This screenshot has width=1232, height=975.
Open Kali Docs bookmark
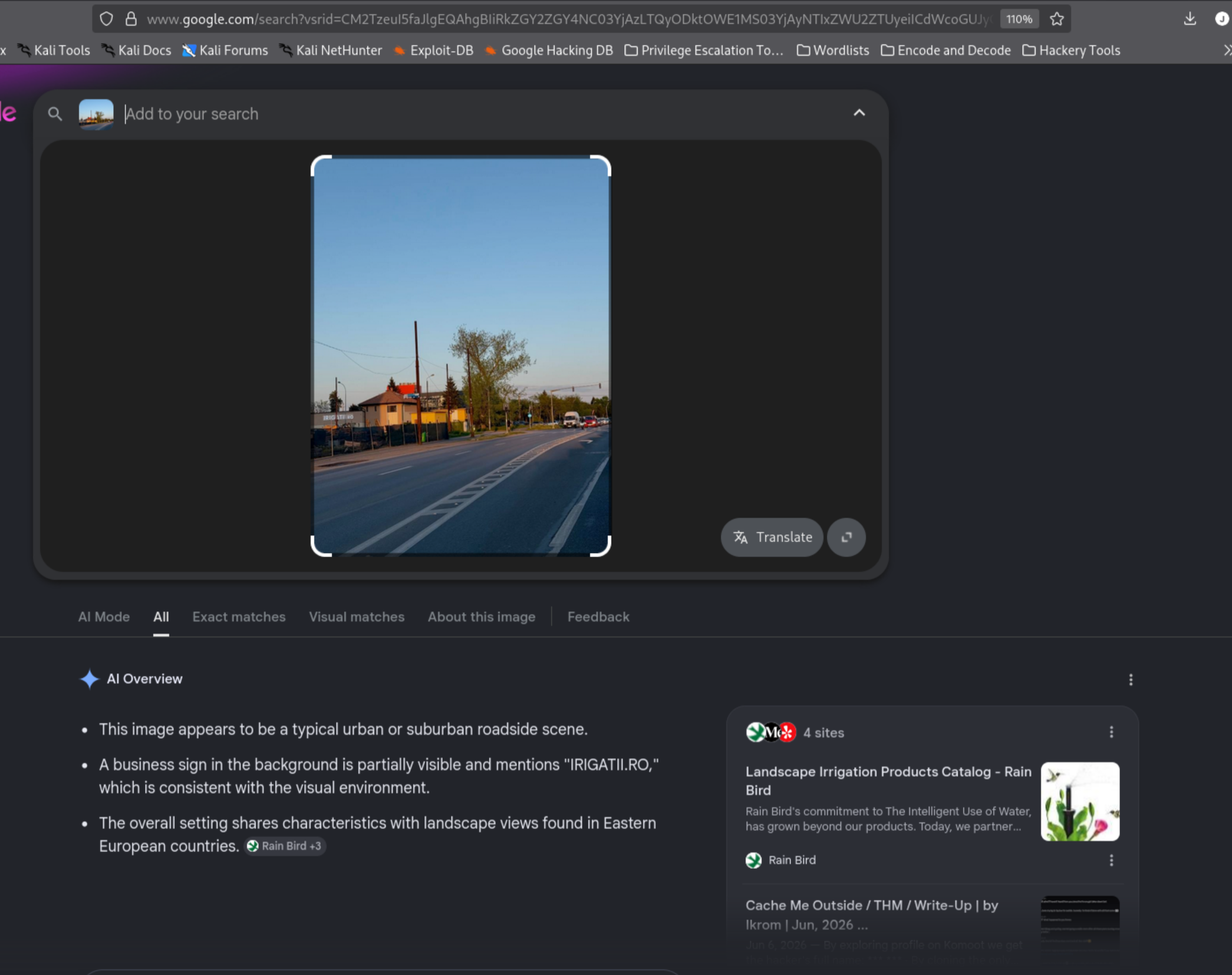click(x=137, y=51)
